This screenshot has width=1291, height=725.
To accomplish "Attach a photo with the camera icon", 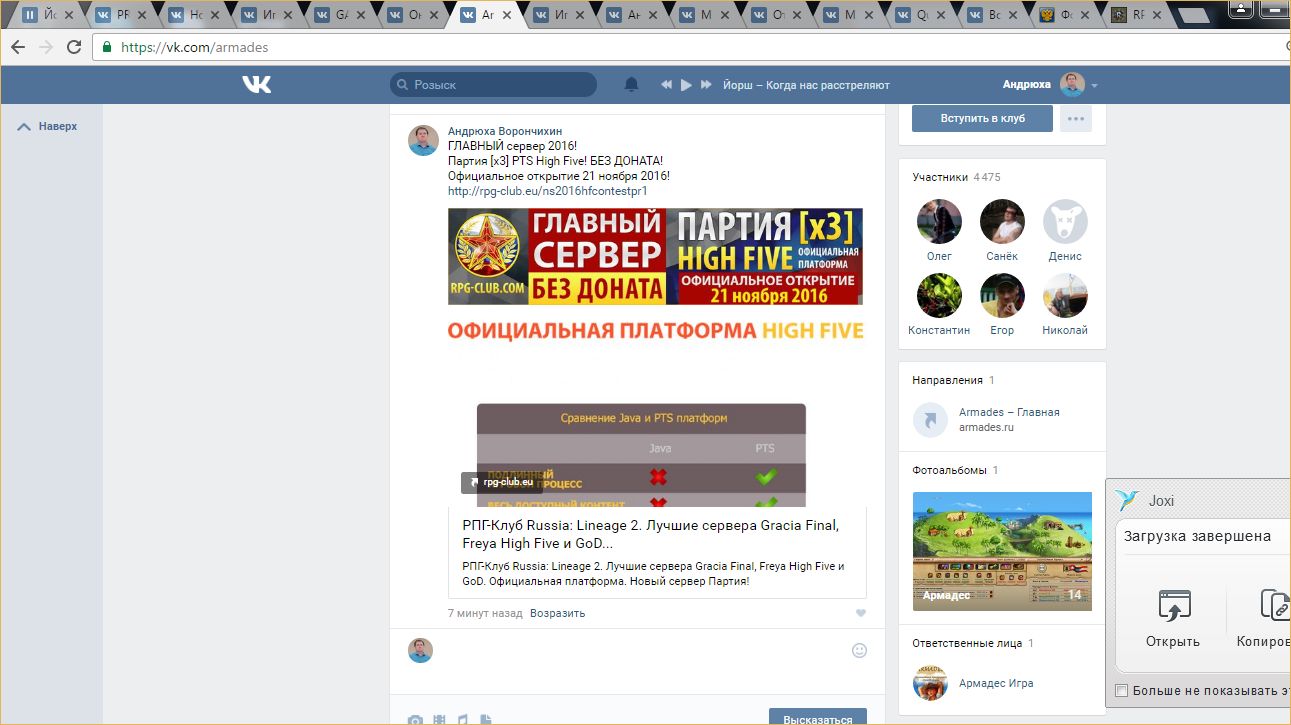I will point(415,720).
